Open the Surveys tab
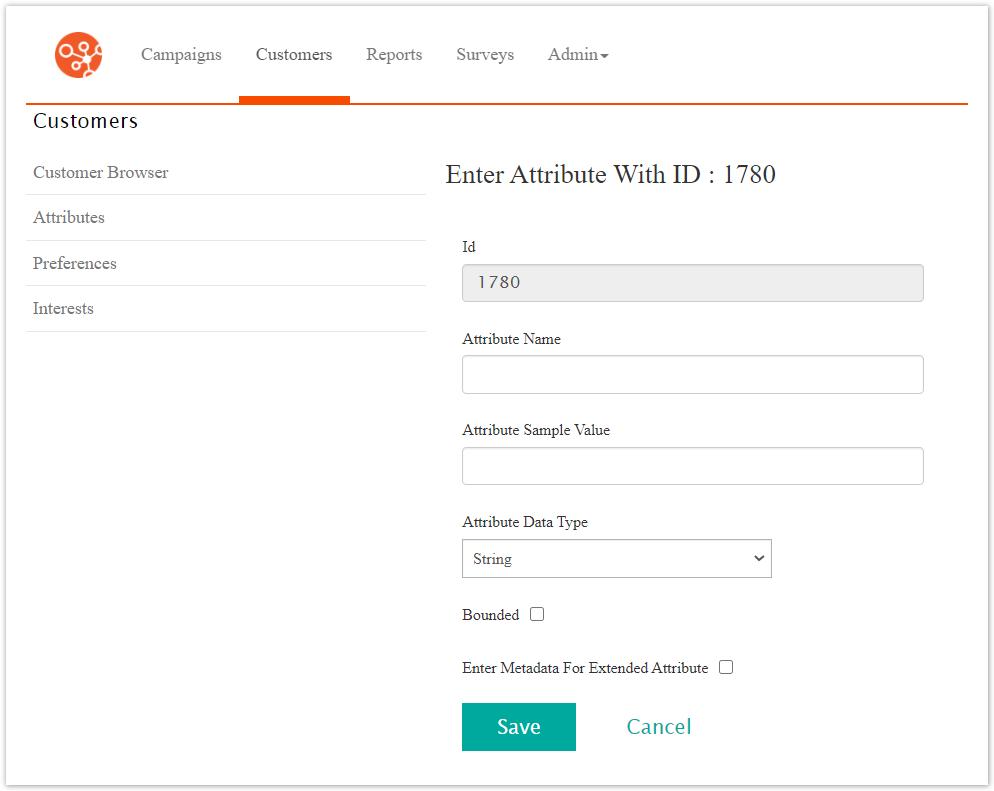Image resolution: width=994 pixels, height=791 pixels. pos(485,55)
